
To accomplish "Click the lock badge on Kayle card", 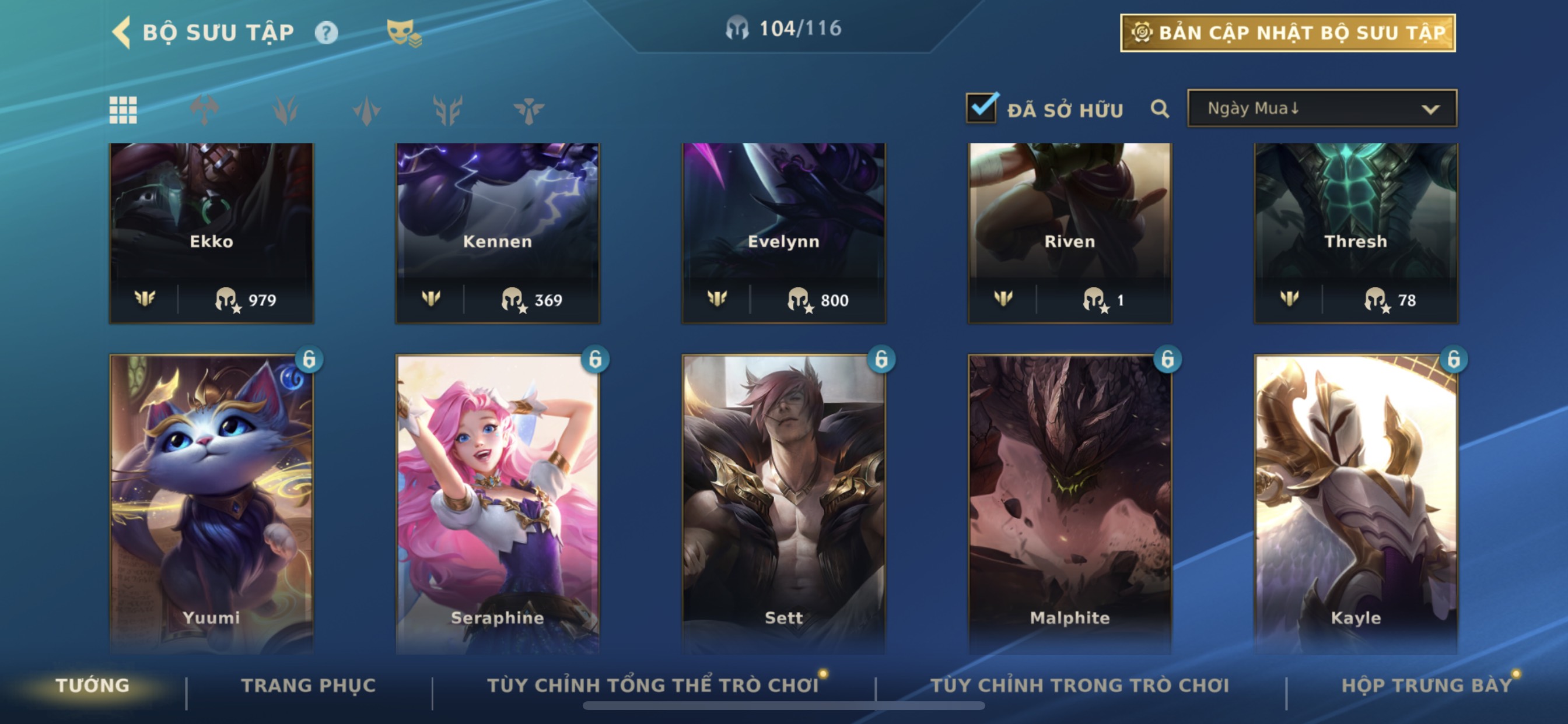I will click(1453, 360).
